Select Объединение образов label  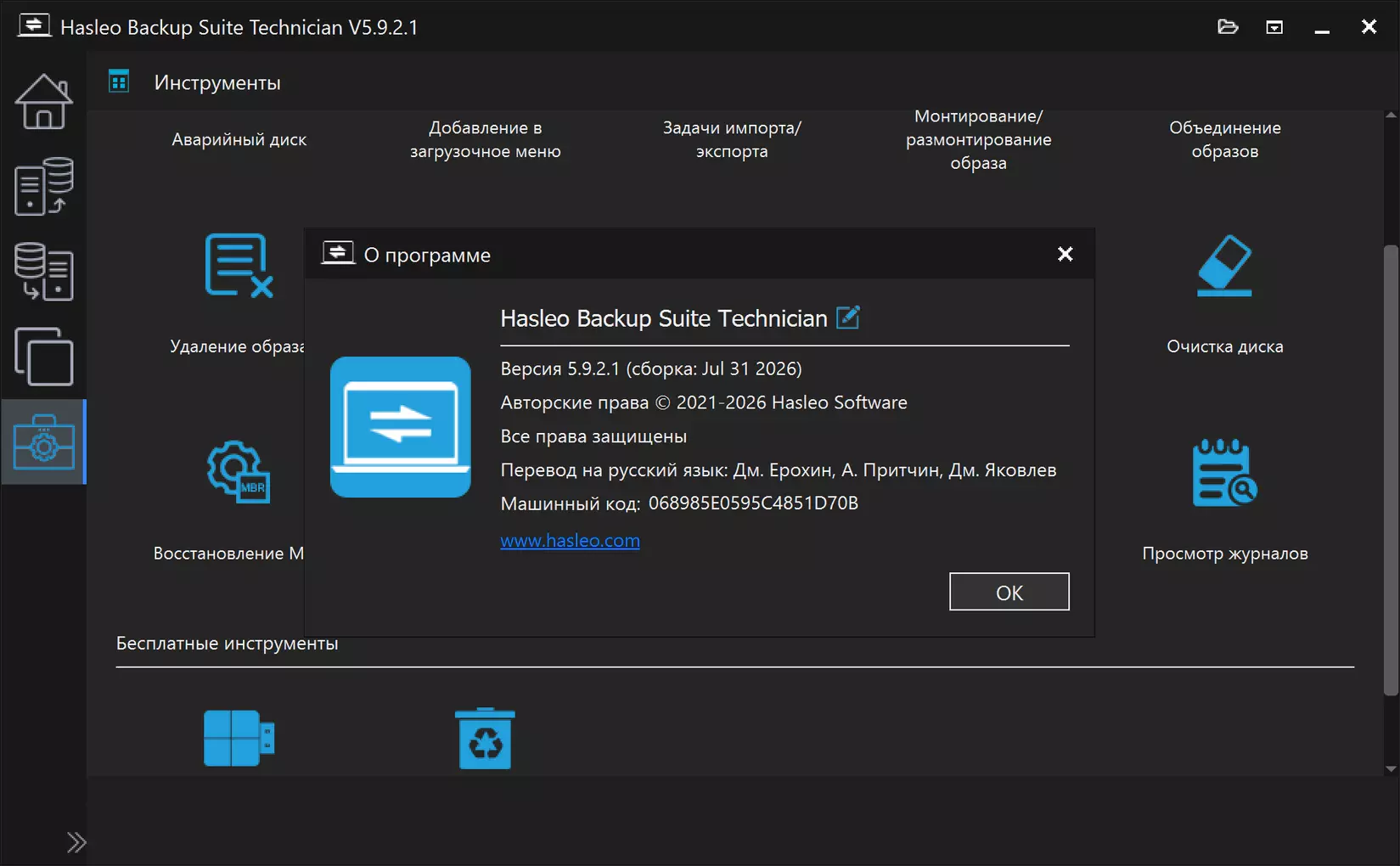[x=1224, y=139]
